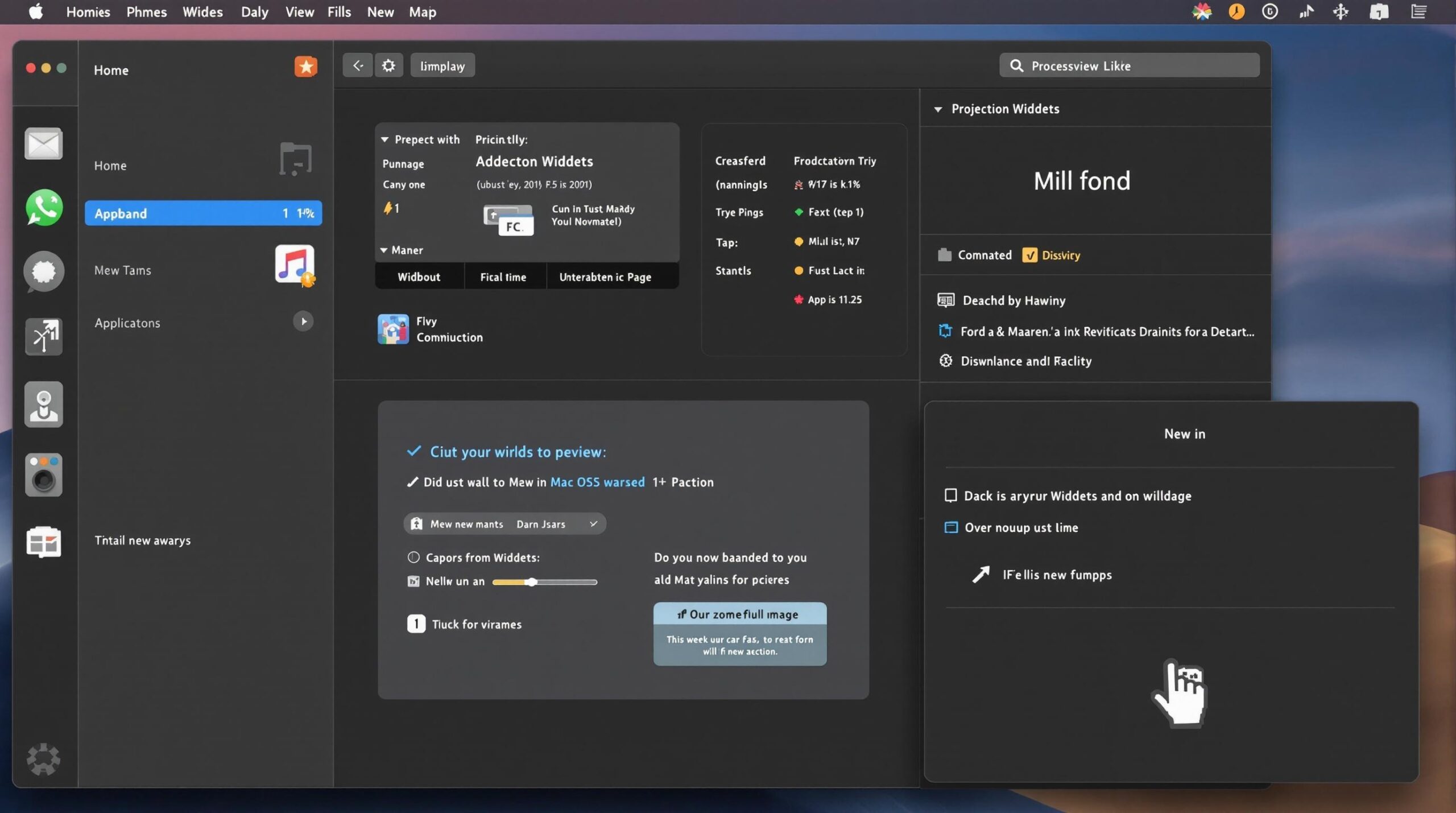The image size is (1456, 813).
Task: Click the App is 11.25 status row
Action: coord(828,299)
